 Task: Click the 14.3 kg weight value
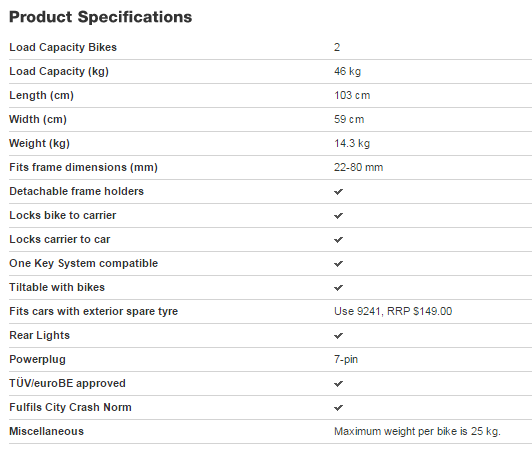coord(352,144)
